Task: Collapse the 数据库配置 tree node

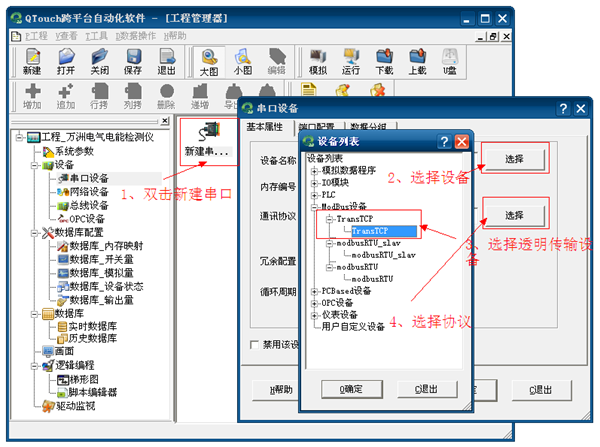Action: 35,233
